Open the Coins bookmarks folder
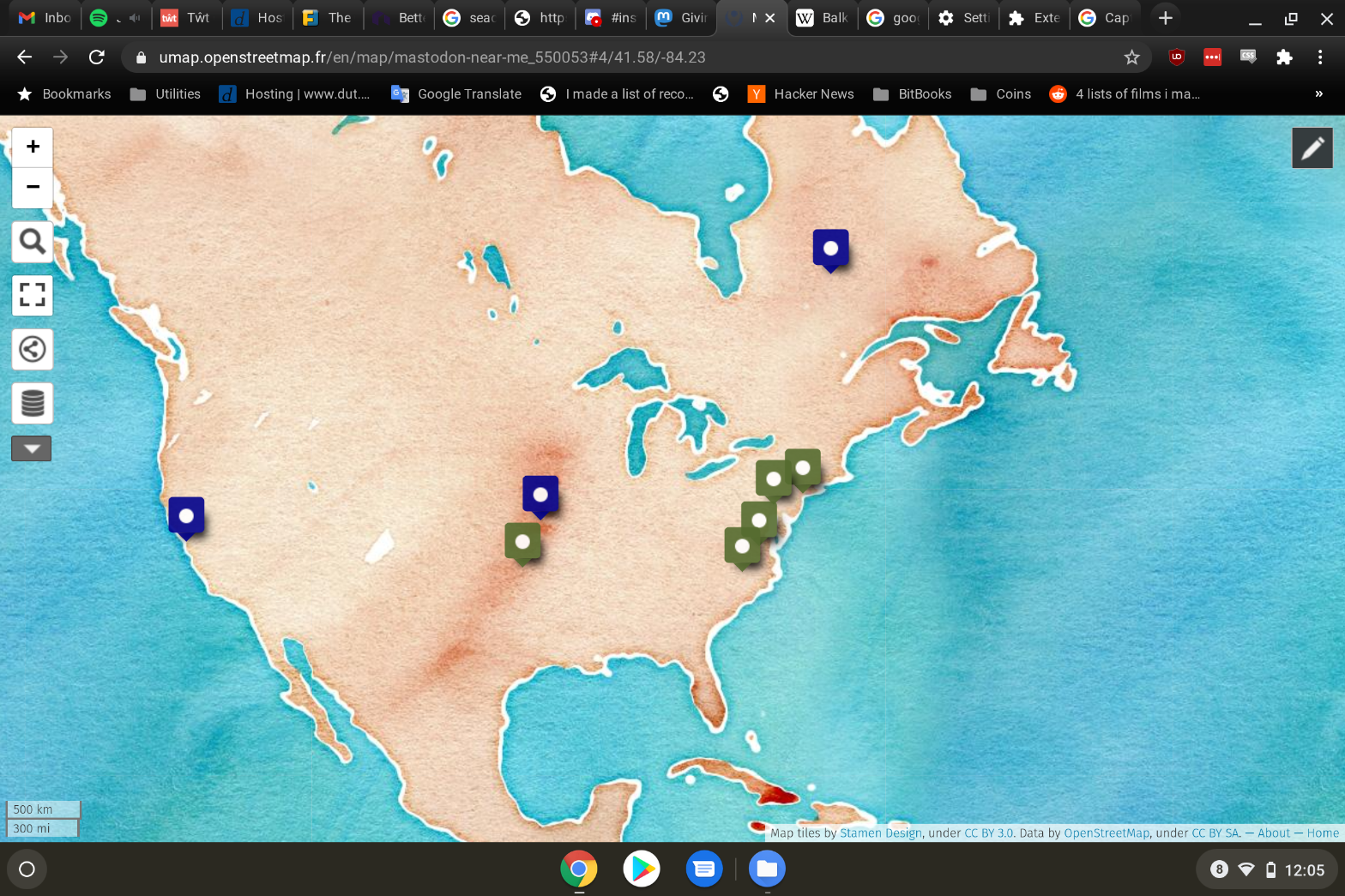The width and height of the screenshot is (1345, 896). 1001,94
